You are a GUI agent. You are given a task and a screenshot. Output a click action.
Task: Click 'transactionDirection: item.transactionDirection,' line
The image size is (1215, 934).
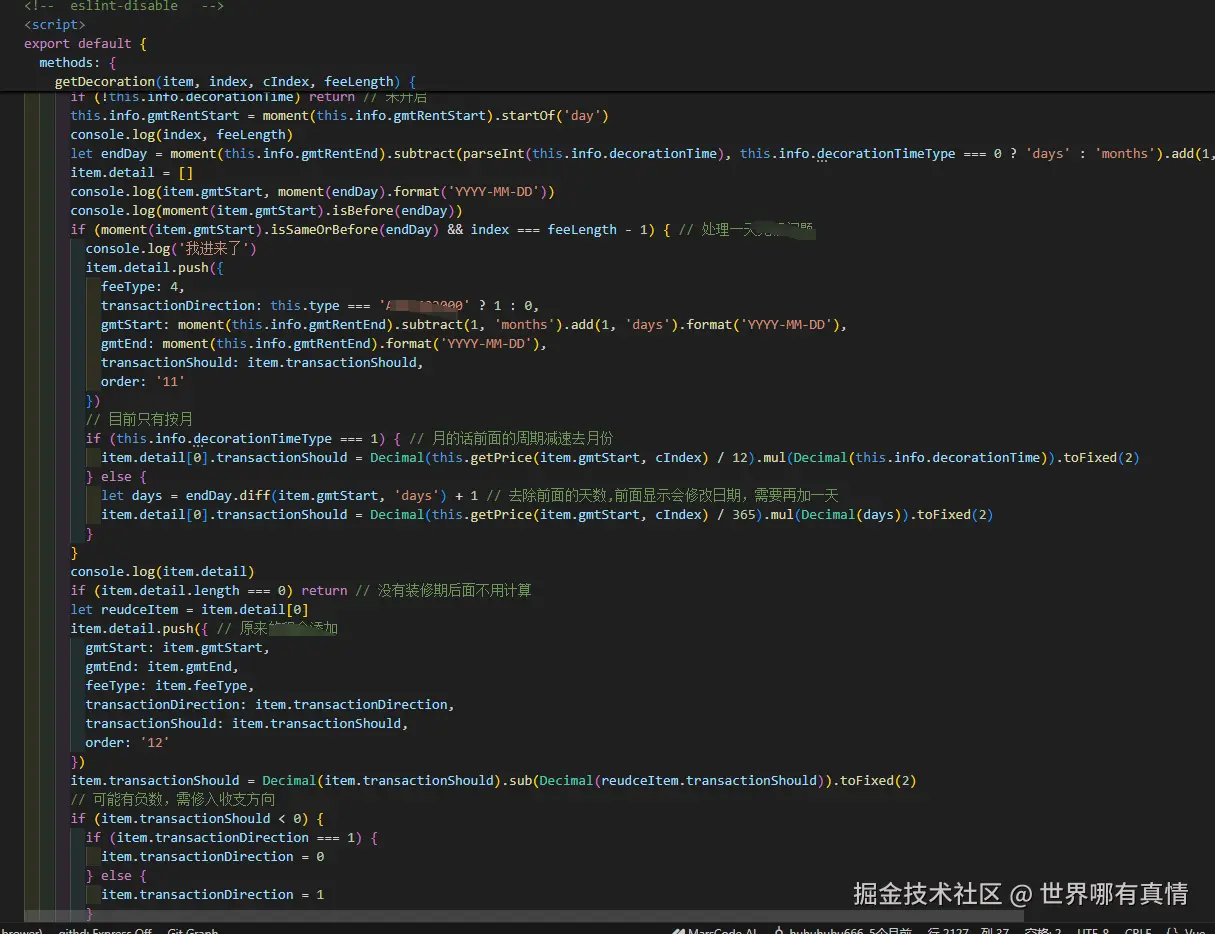pos(270,704)
